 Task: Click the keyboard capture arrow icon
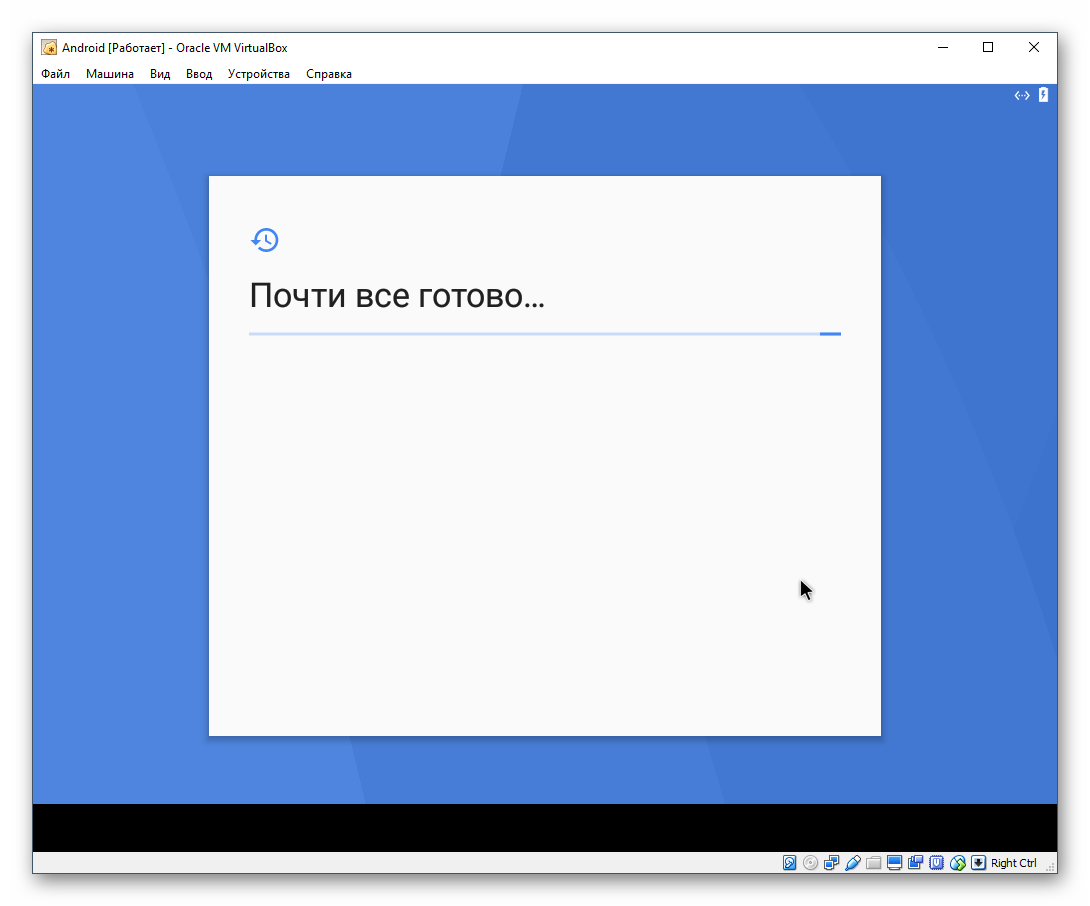point(979,863)
